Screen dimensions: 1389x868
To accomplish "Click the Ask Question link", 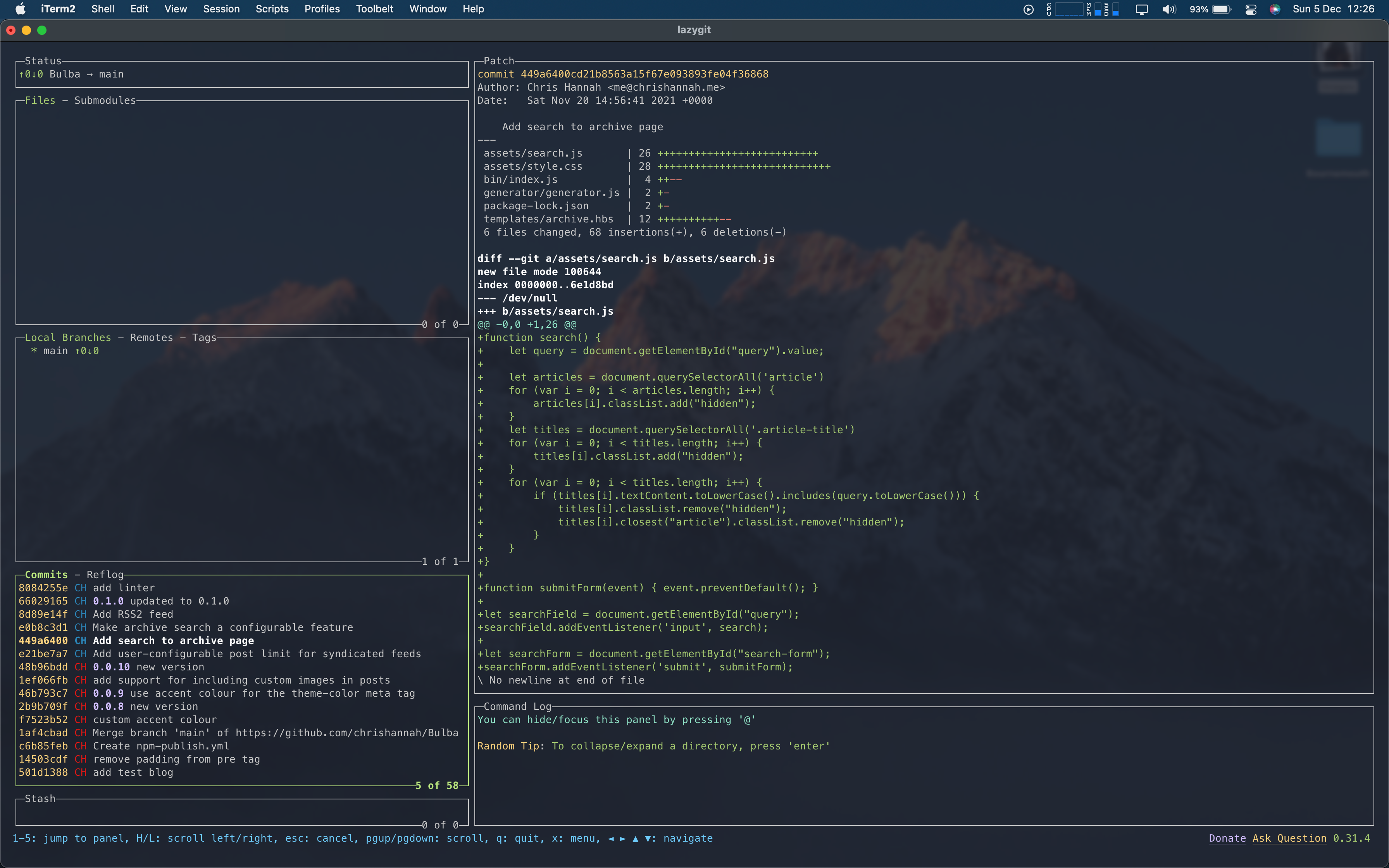I will [x=1289, y=838].
